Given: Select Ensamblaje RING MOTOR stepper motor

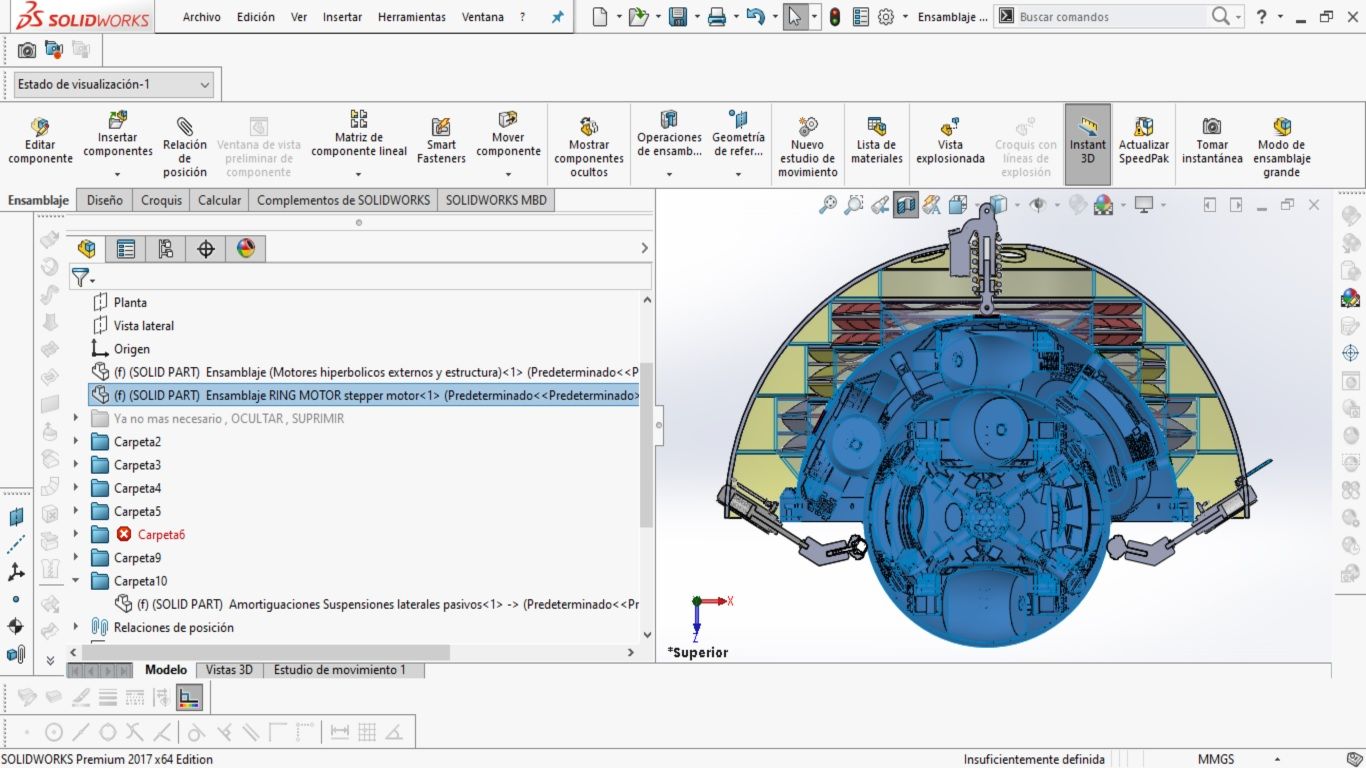Looking at the screenshot, I should [x=364, y=395].
